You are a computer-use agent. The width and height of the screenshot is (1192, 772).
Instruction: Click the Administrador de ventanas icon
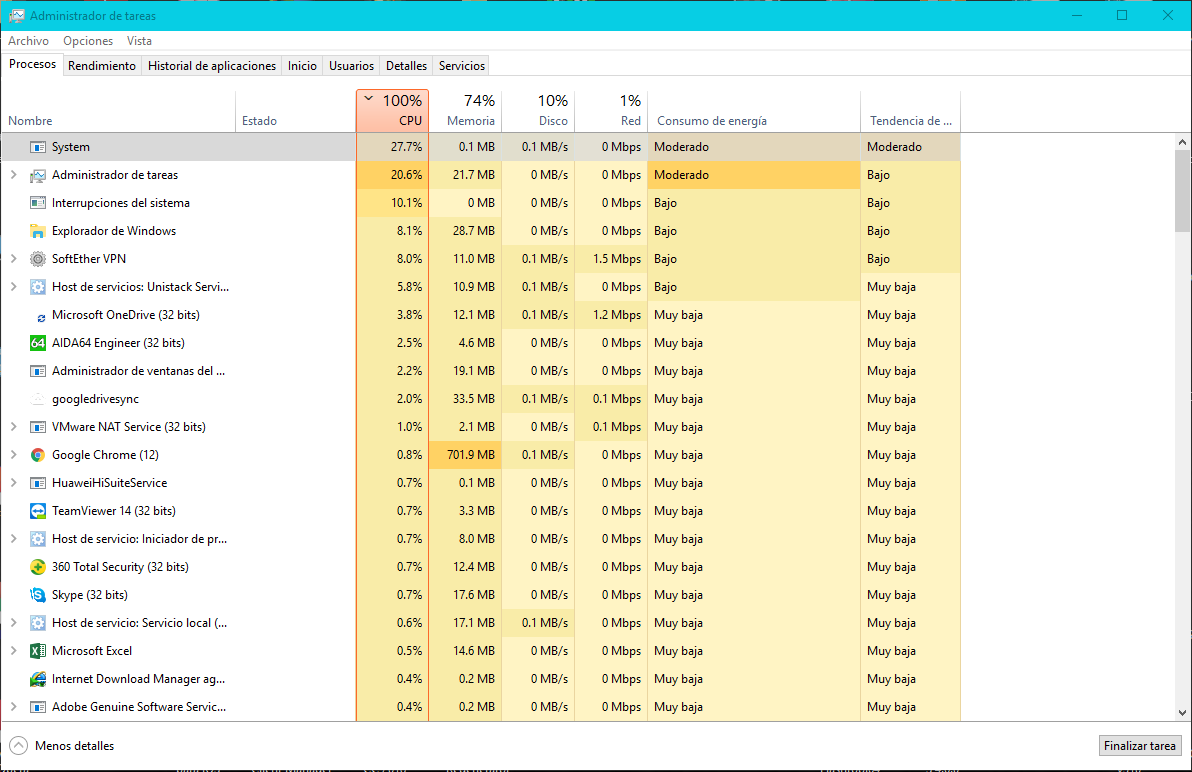click(x=37, y=371)
